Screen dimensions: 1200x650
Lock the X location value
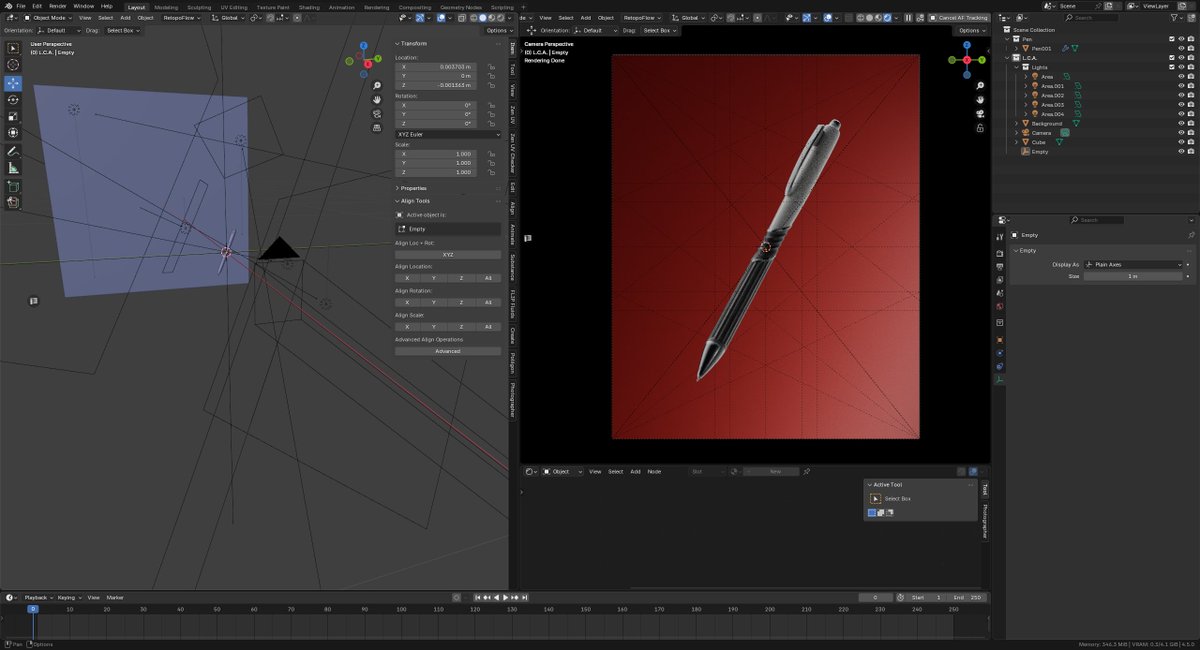(x=492, y=66)
